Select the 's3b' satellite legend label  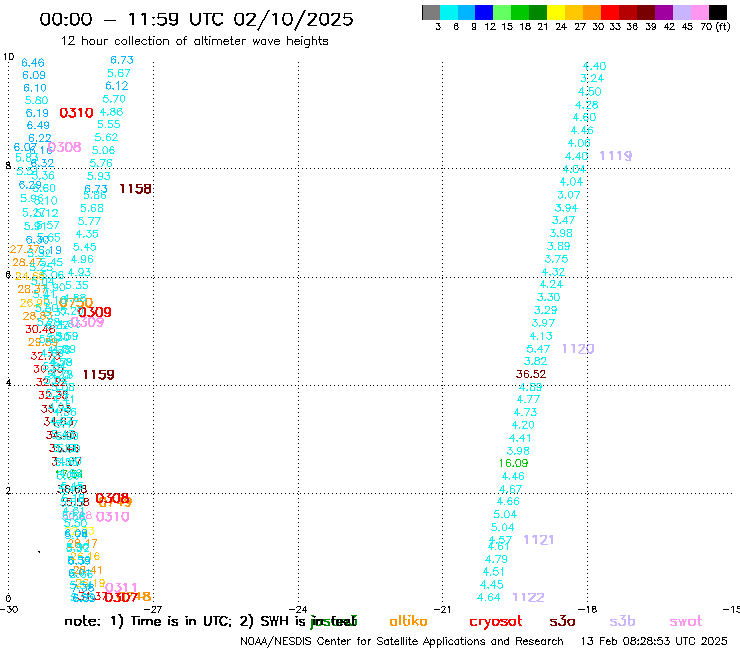pos(622,621)
